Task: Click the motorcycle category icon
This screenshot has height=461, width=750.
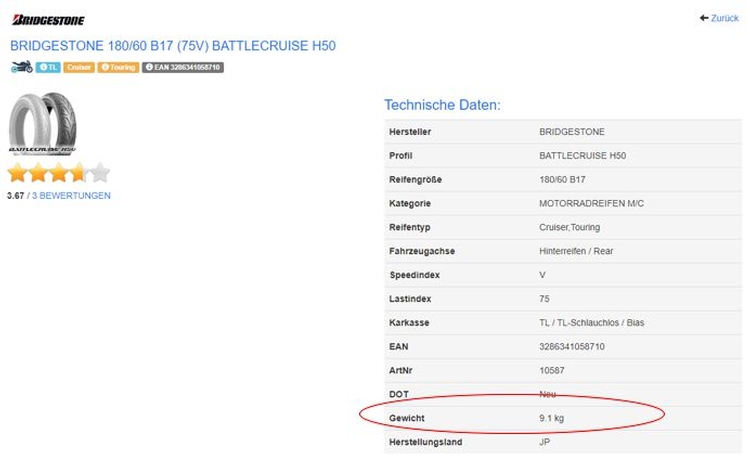Action: [22, 67]
